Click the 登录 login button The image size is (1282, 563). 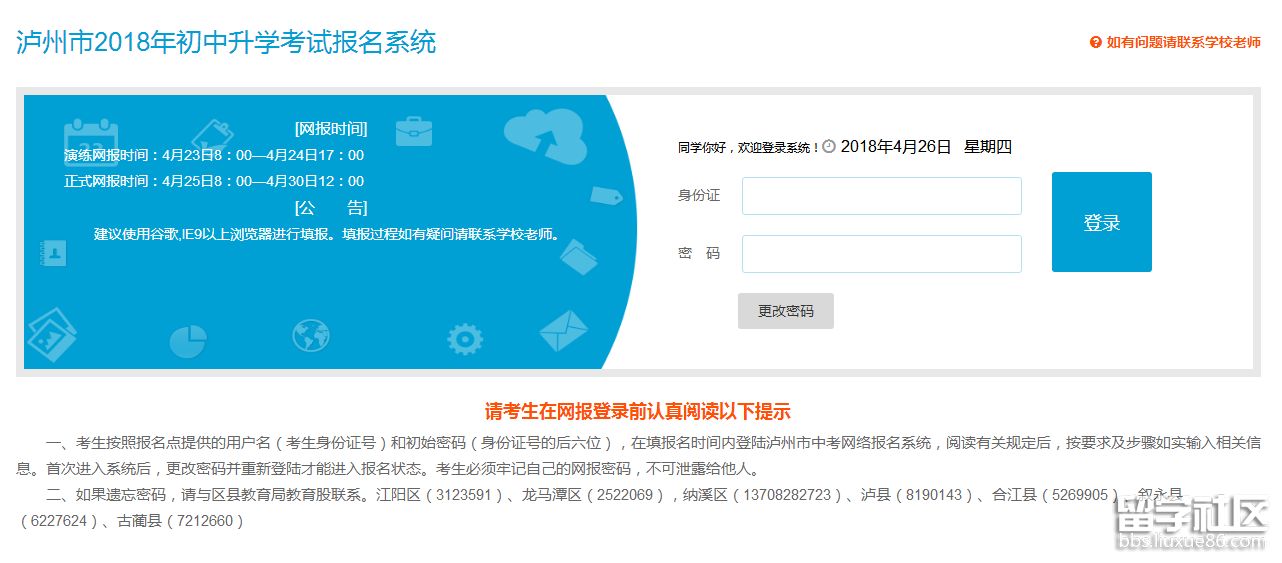(1101, 222)
